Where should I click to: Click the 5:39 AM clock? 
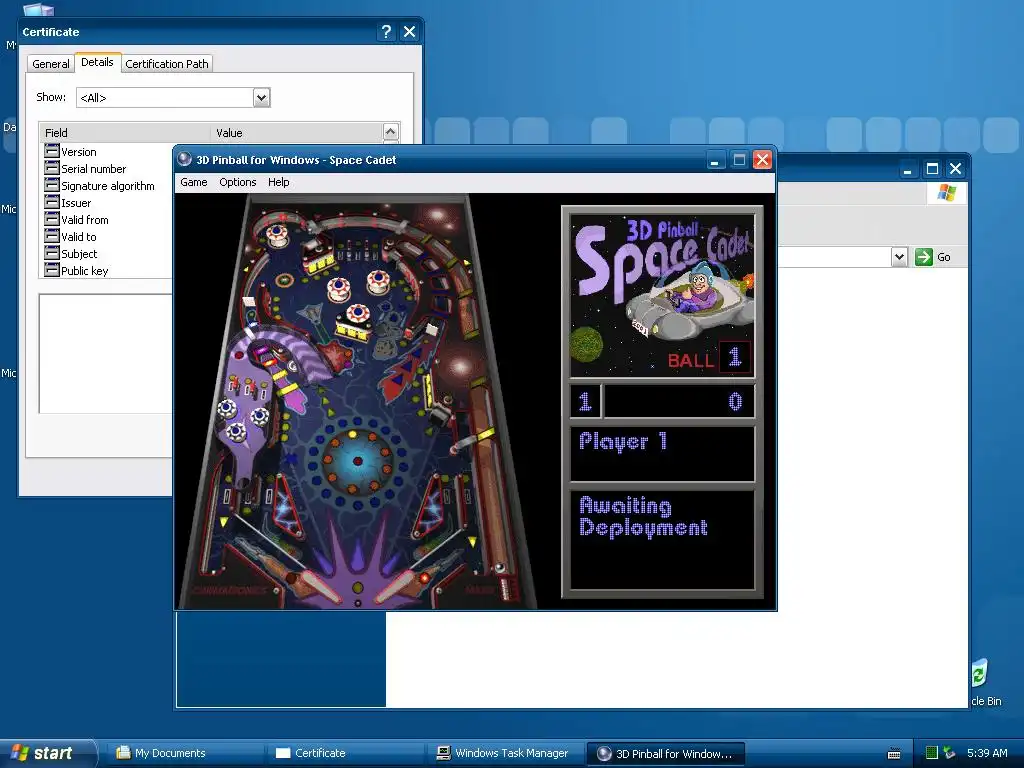987,753
